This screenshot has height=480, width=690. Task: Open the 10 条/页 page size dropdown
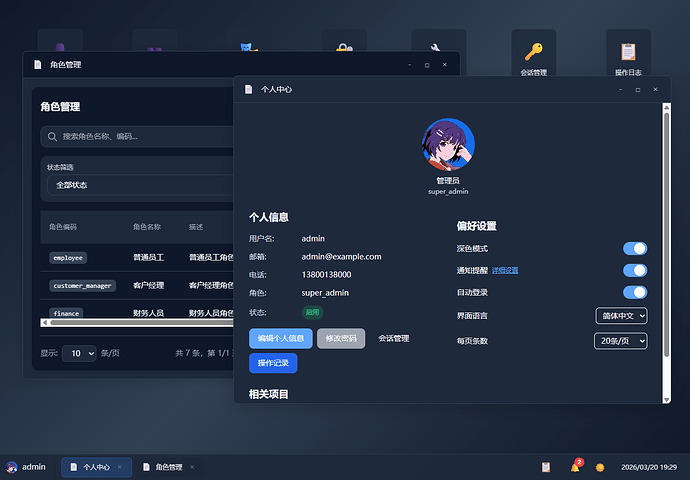pyautogui.click(x=79, y=353)
